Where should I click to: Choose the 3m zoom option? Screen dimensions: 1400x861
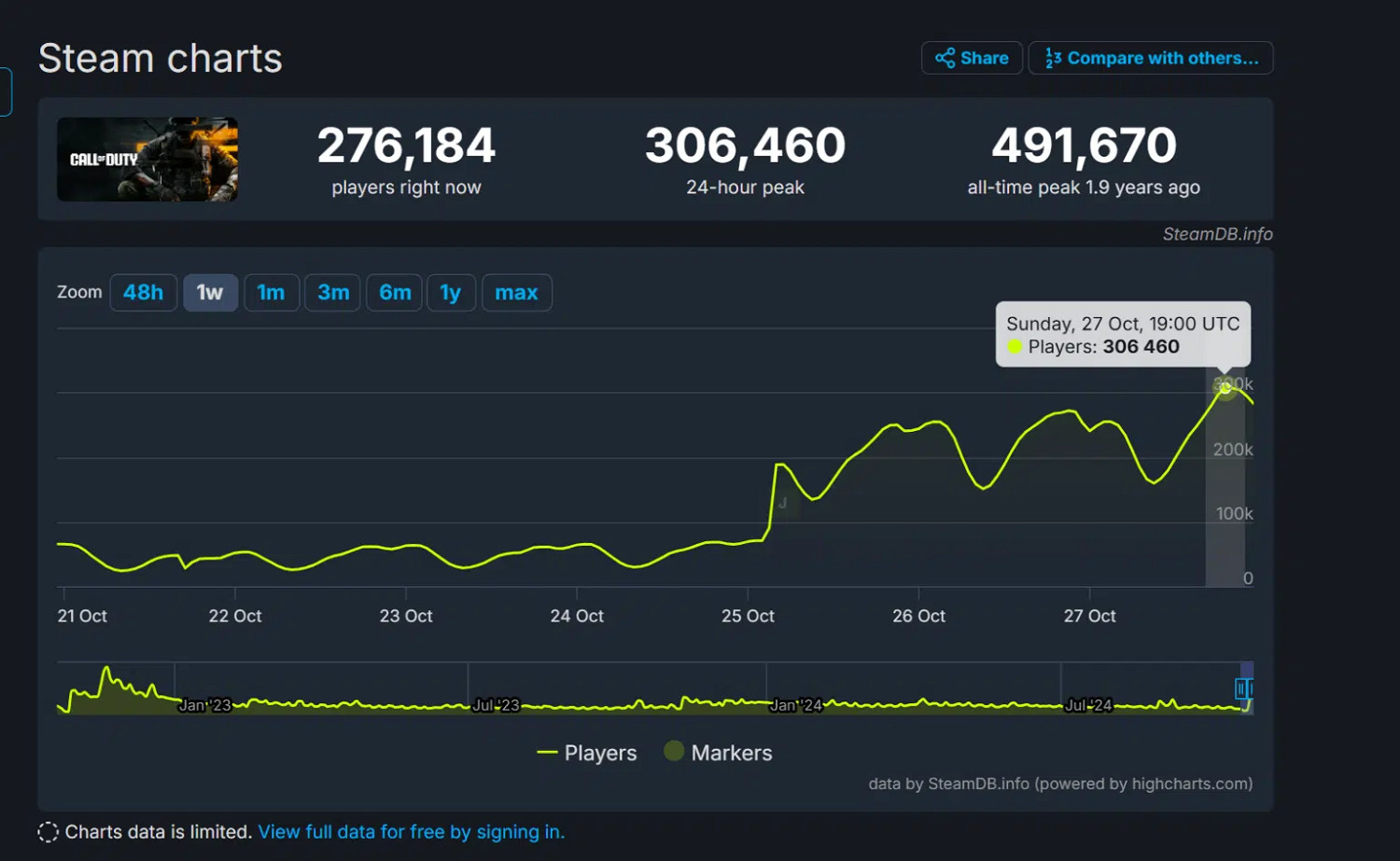[x=332, y=293]
